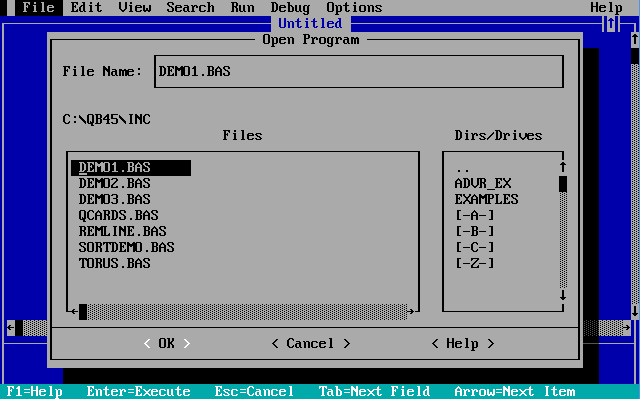
Task: Select DEMO3.BAS in Files list
Action: coord(115,200)
